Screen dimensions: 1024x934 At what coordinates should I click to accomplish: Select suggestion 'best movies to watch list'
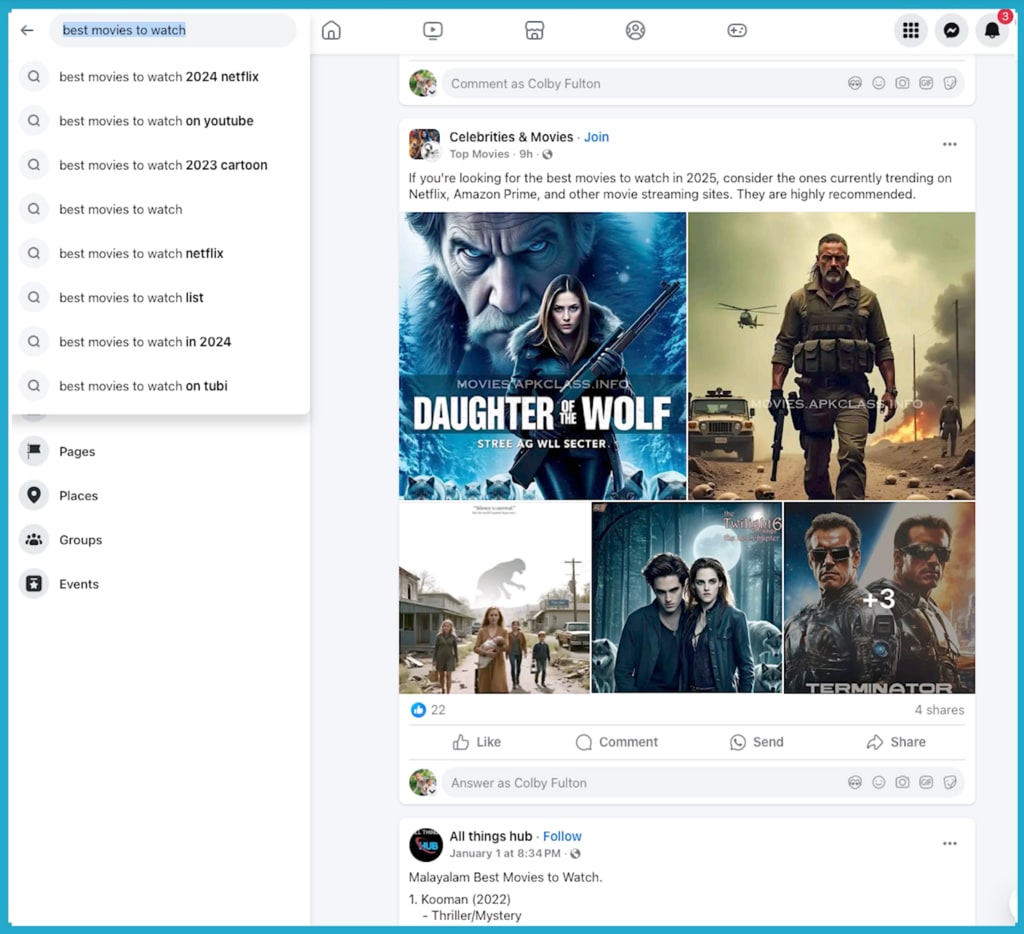160,298
